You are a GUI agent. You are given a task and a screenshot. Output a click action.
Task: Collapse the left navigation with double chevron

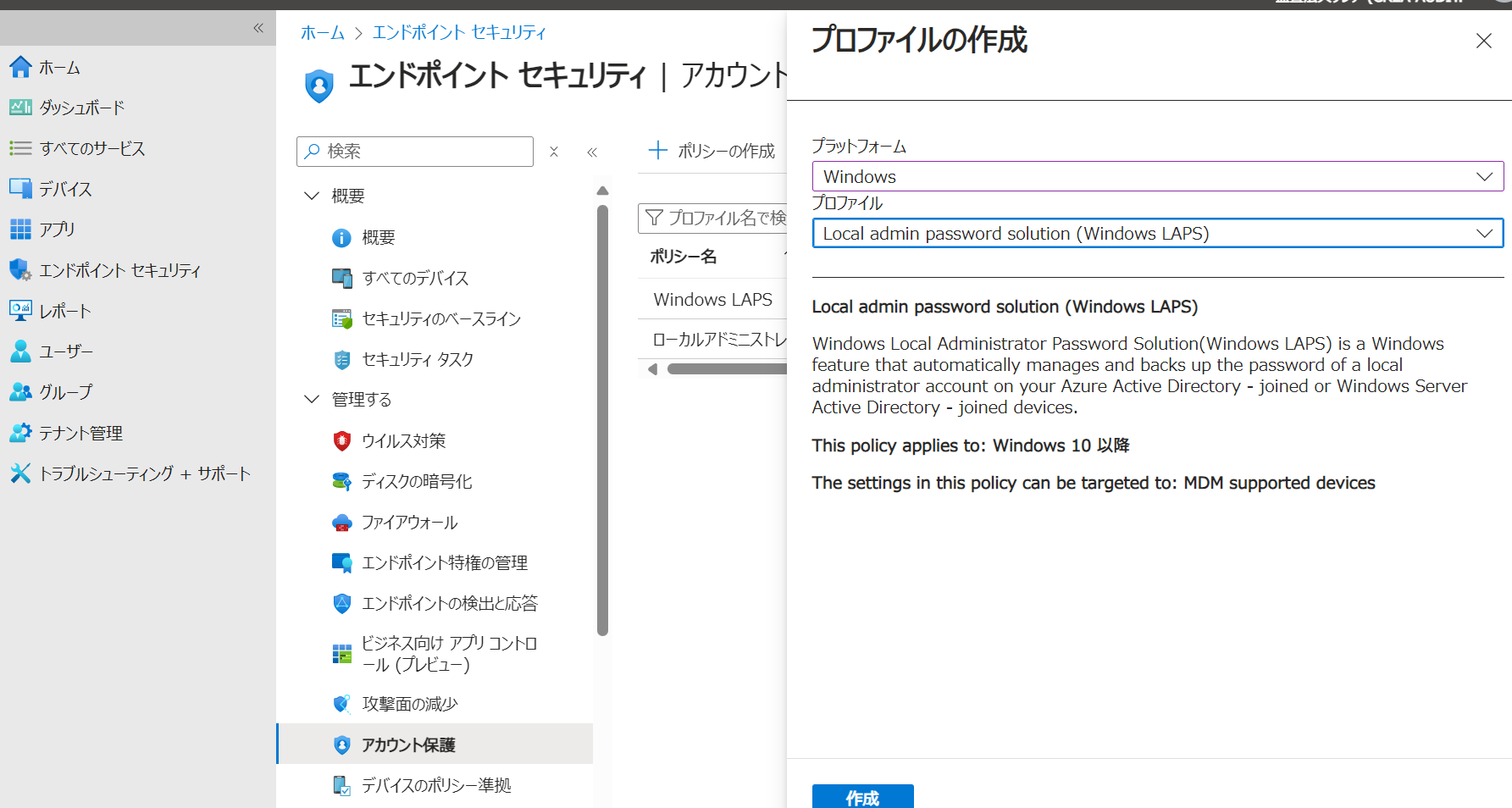[x=258, y=28]
